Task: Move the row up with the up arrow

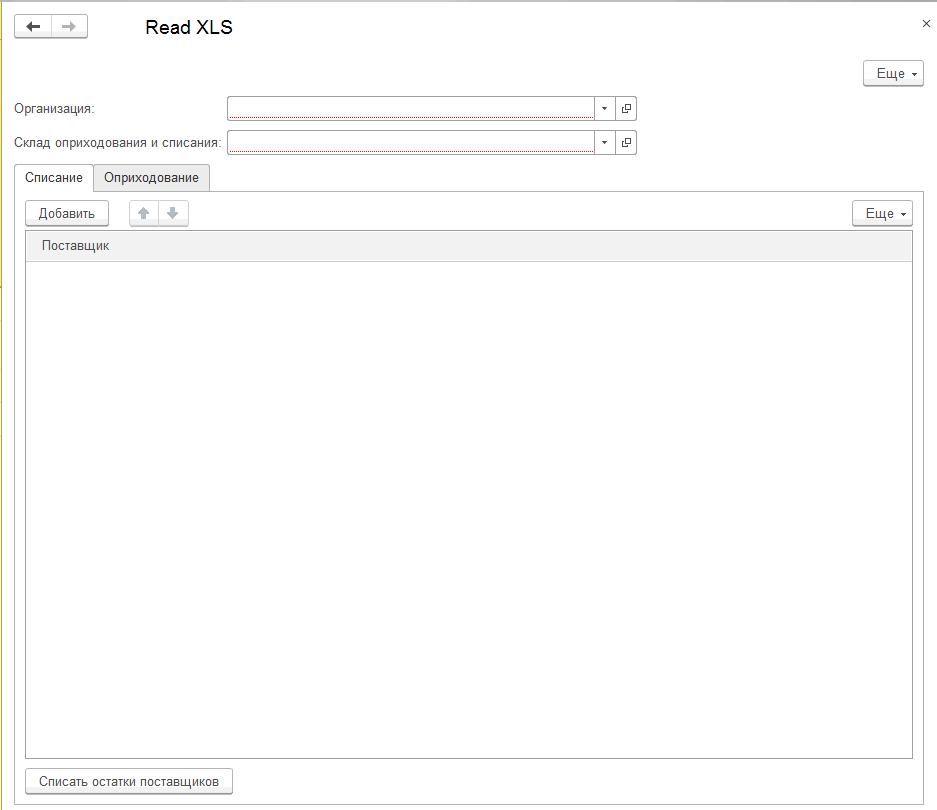Action: click(x=144, y=213)
